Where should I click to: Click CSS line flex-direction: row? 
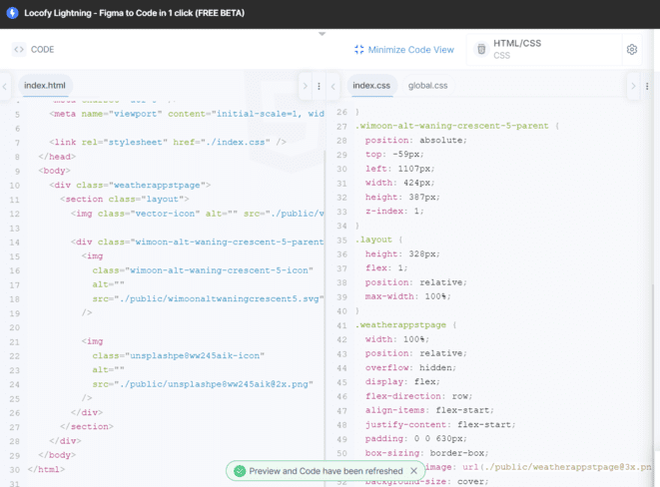pos(419,396)
